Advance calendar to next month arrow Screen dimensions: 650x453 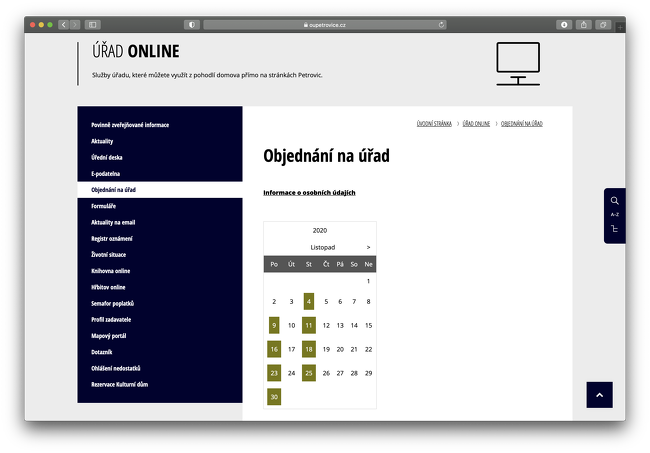tap(368, 247)
